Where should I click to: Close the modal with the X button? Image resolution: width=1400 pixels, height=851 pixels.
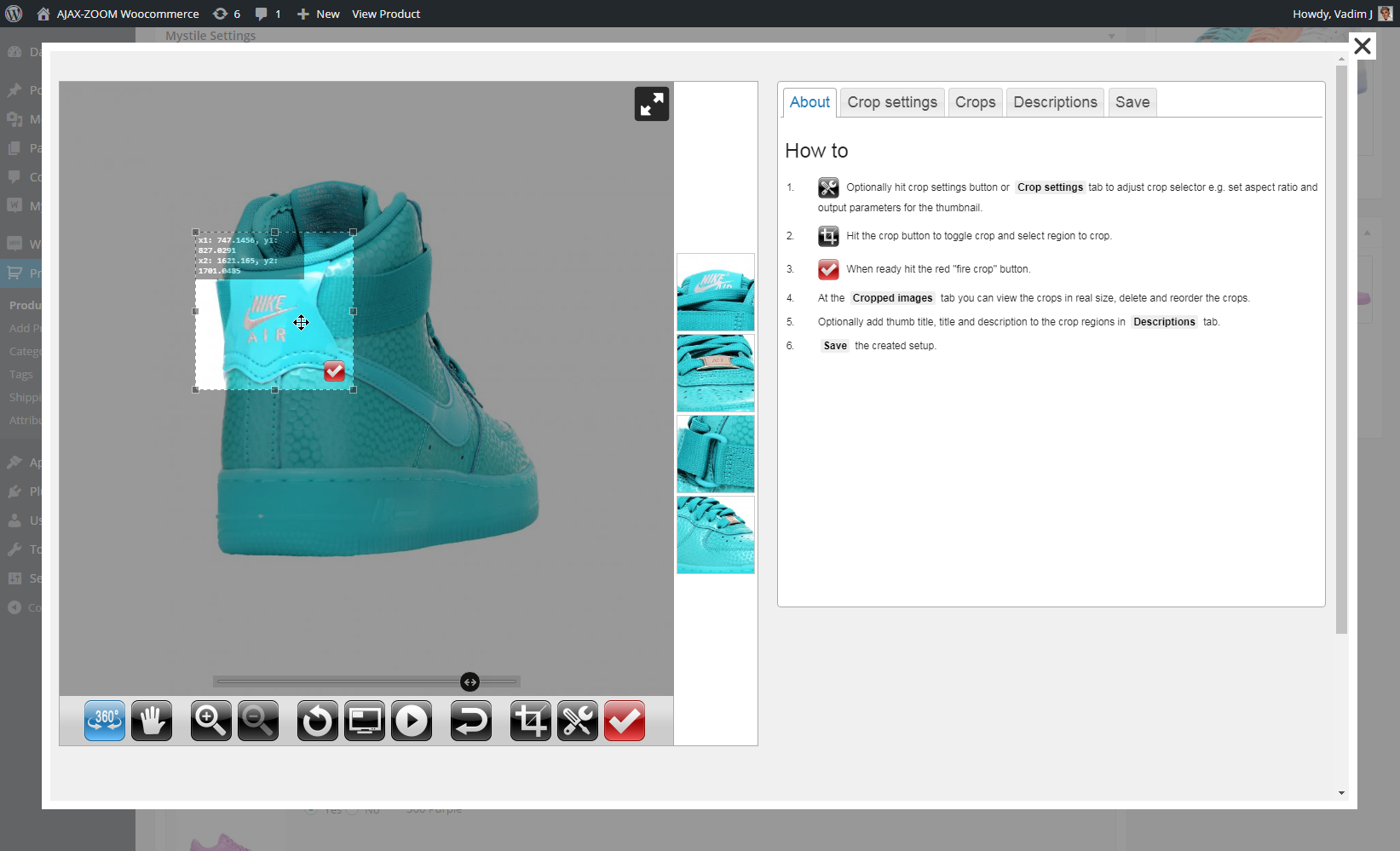[x=1363, y=46]
